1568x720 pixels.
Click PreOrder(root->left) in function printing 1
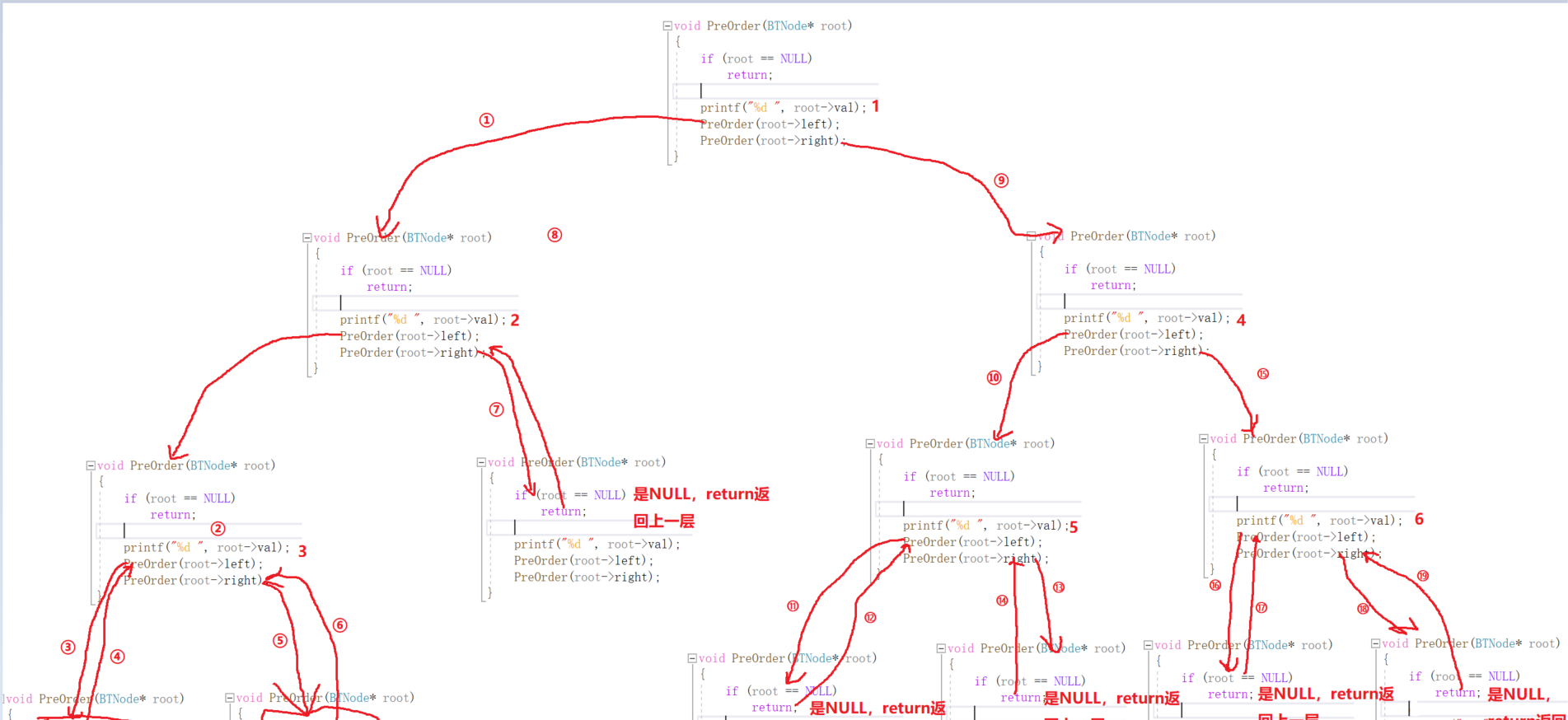tap(770, 124)
